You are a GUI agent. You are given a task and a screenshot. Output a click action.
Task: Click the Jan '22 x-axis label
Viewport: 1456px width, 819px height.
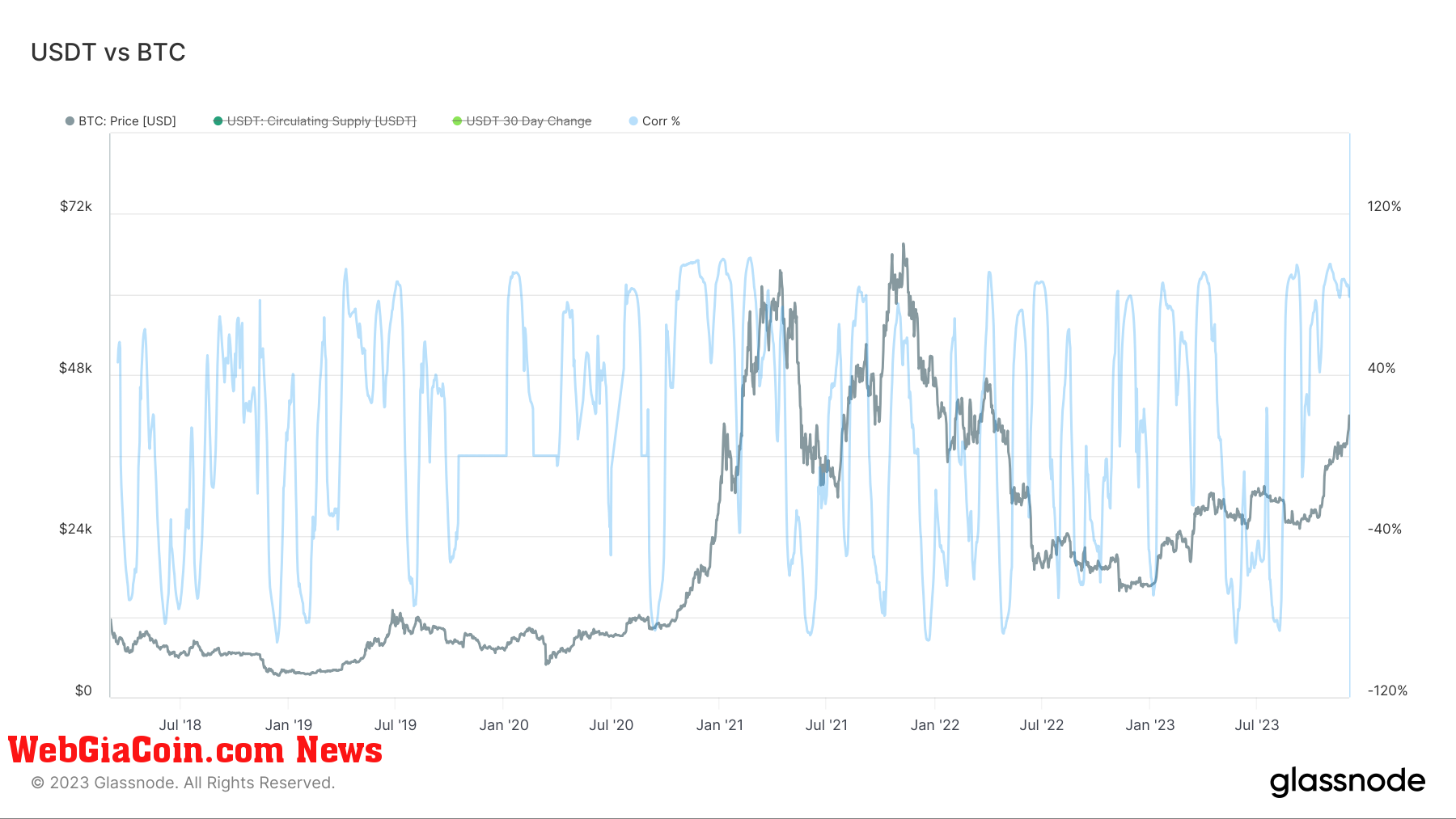[935, 725]
